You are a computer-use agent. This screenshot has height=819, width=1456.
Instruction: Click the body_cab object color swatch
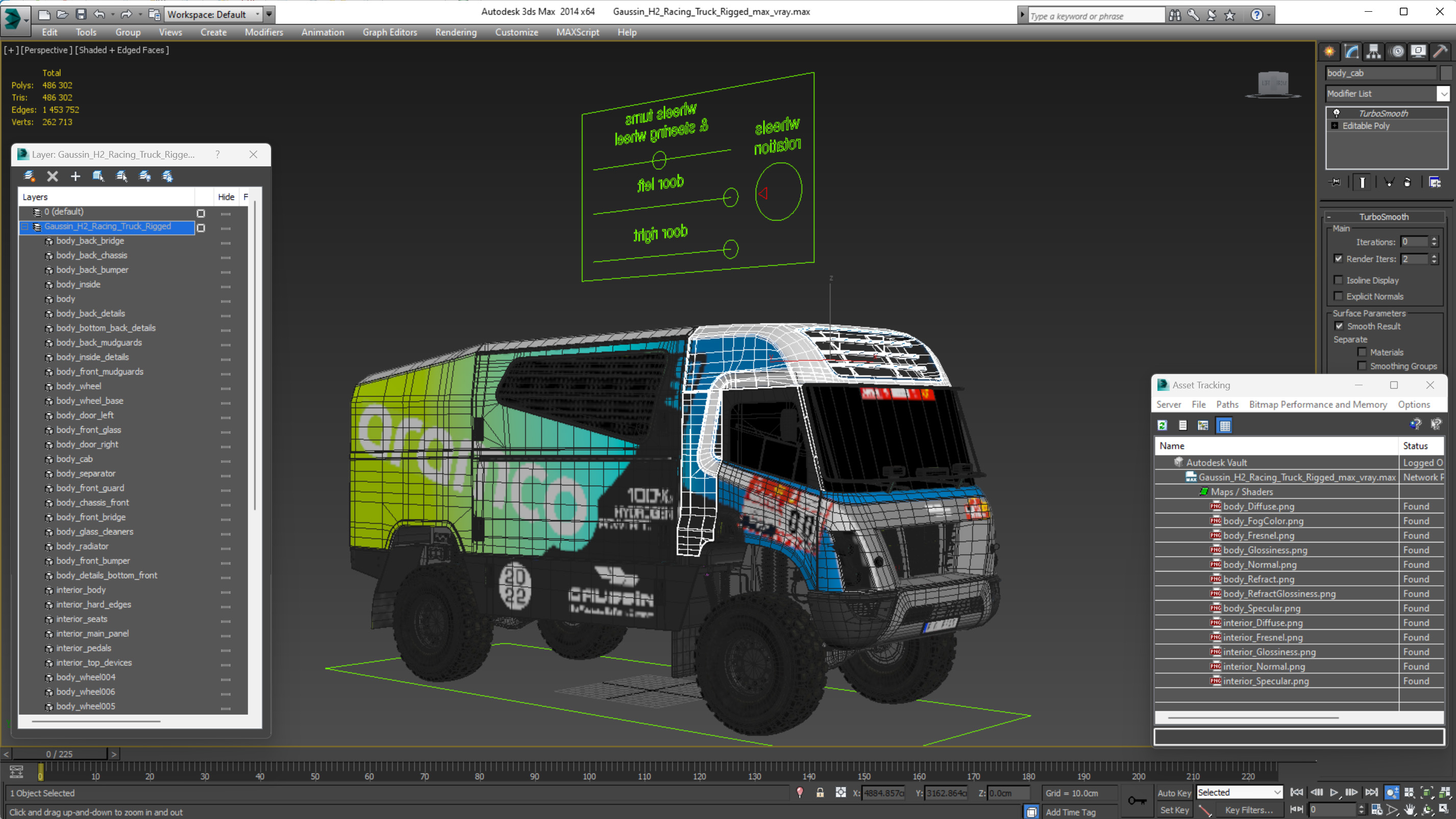1446,73
